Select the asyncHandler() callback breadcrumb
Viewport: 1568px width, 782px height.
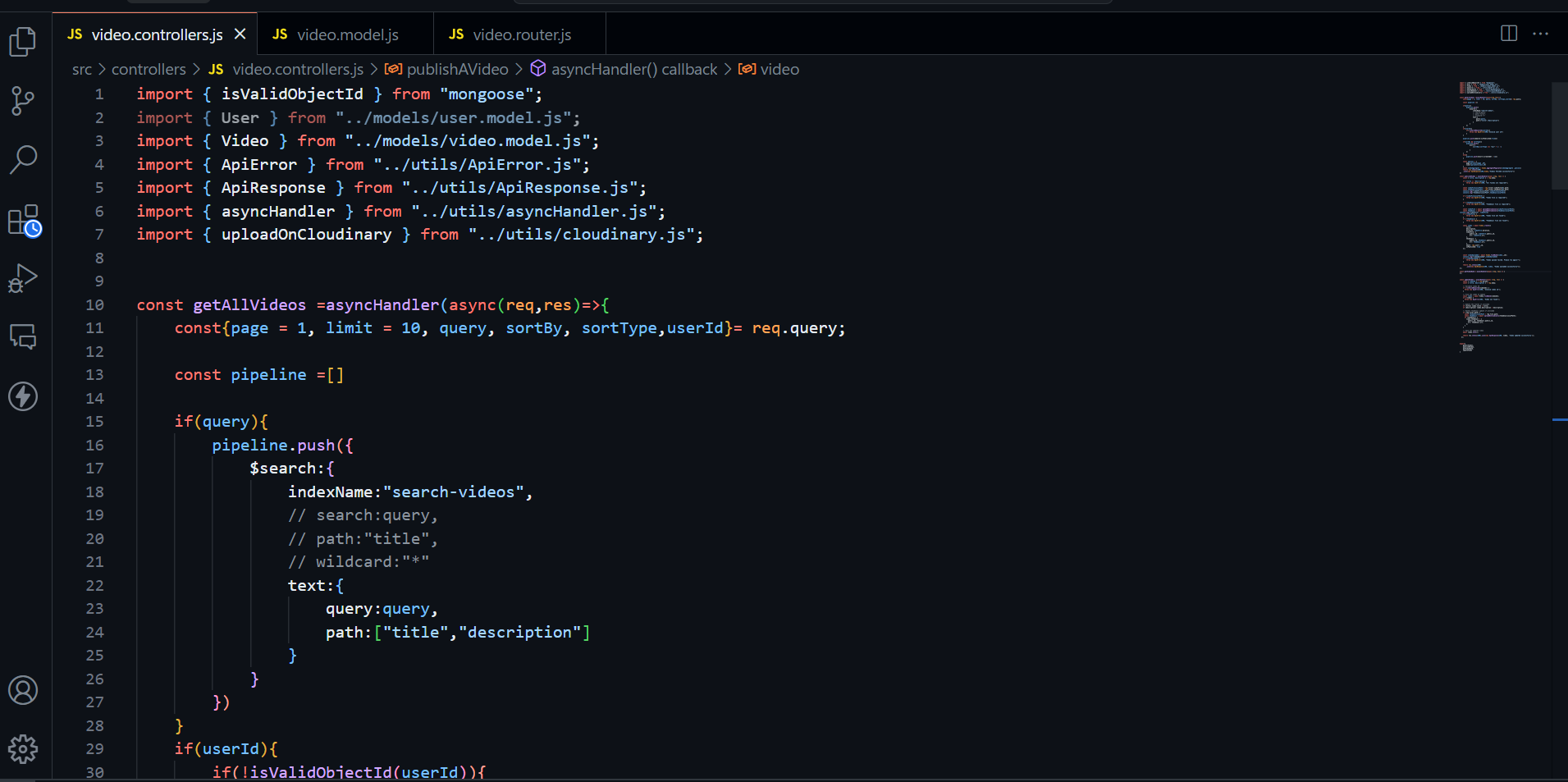click(x=624, y=70)
